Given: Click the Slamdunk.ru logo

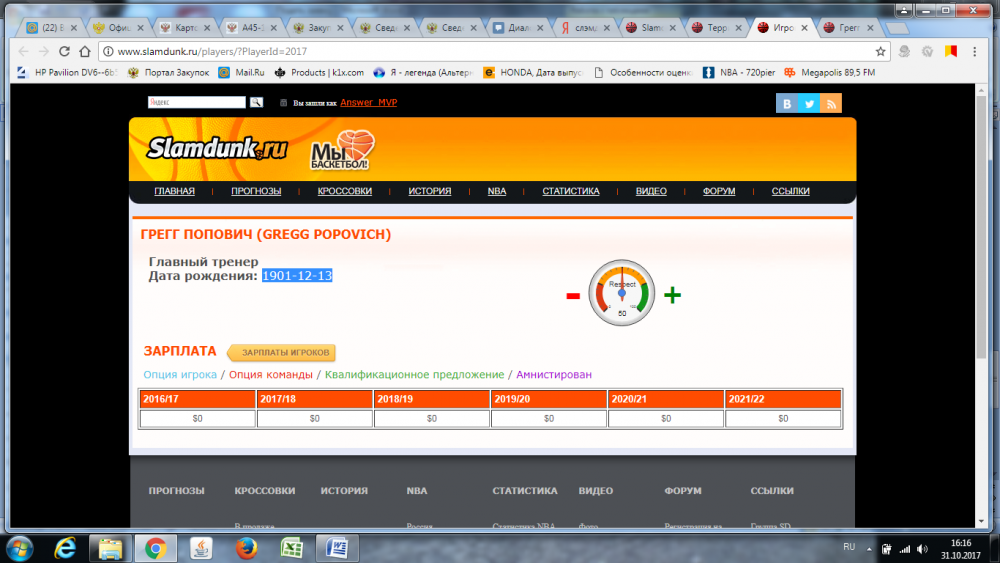Looking at the screenshot, I should 217,150.
